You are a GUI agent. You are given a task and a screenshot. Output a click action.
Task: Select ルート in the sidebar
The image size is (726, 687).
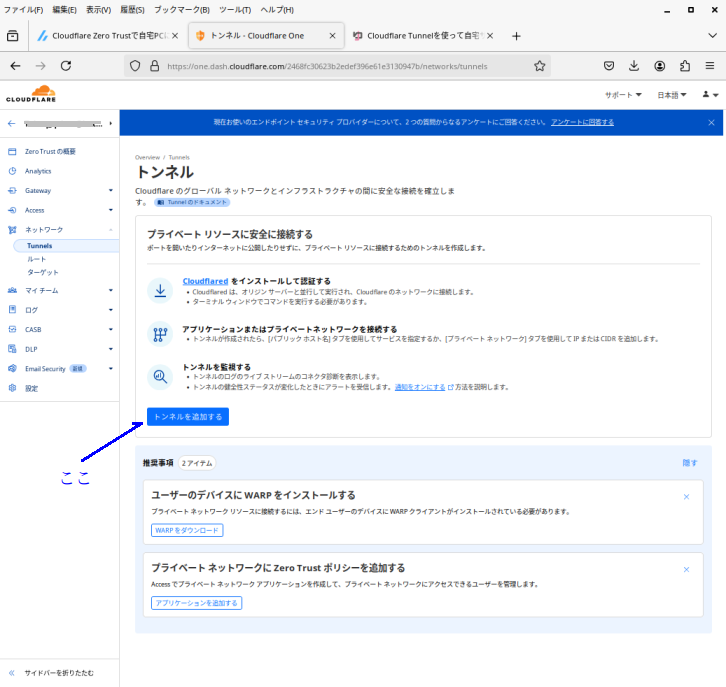[x=37, y=259]
